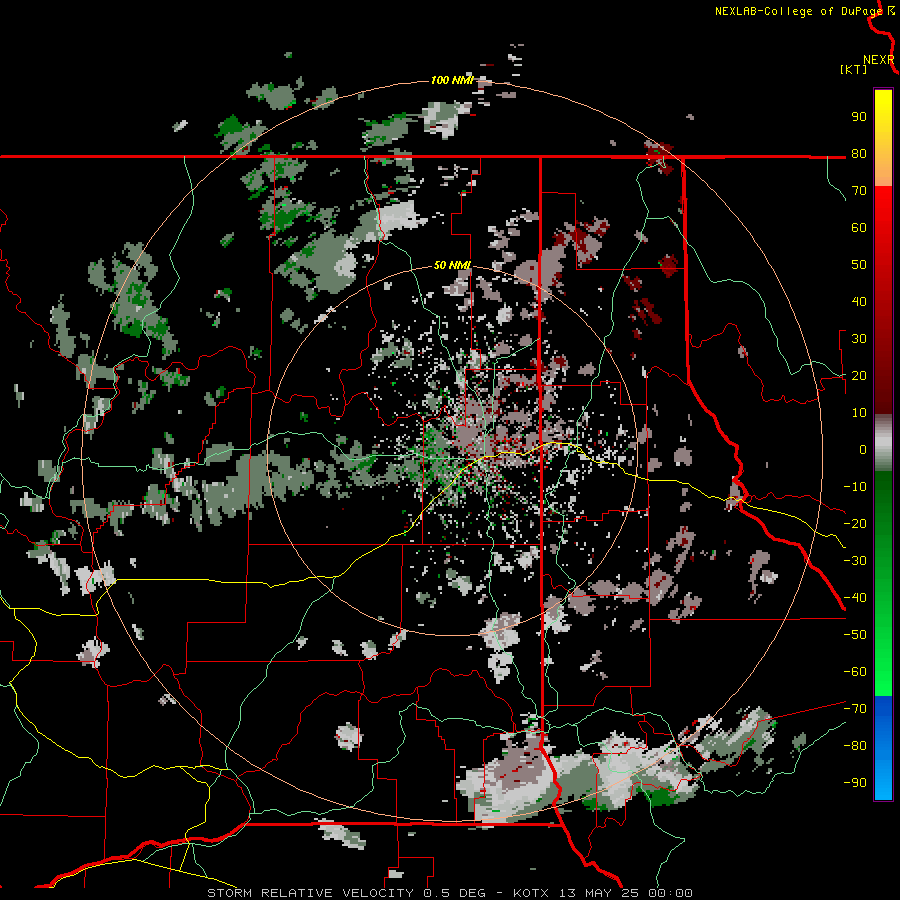The image size is (900, 900).
Task: Click the 40 value on the velocity scale
Action: pyautogui.click(x=859, y=301)
